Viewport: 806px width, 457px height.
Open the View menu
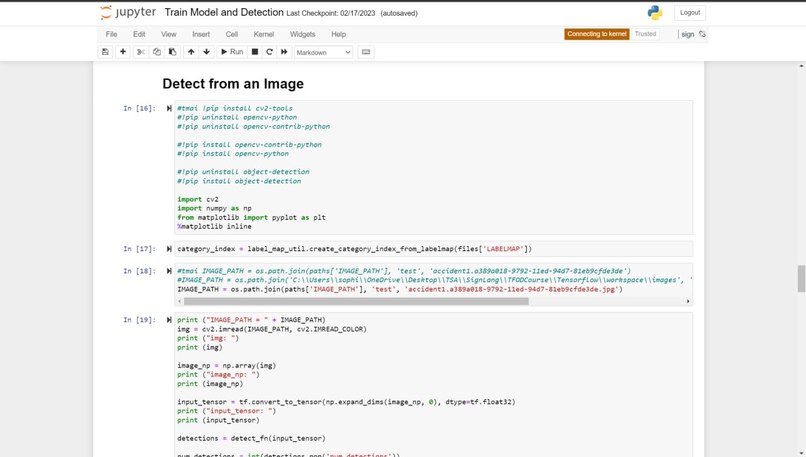pyautogui.click(x=169, y=34)
